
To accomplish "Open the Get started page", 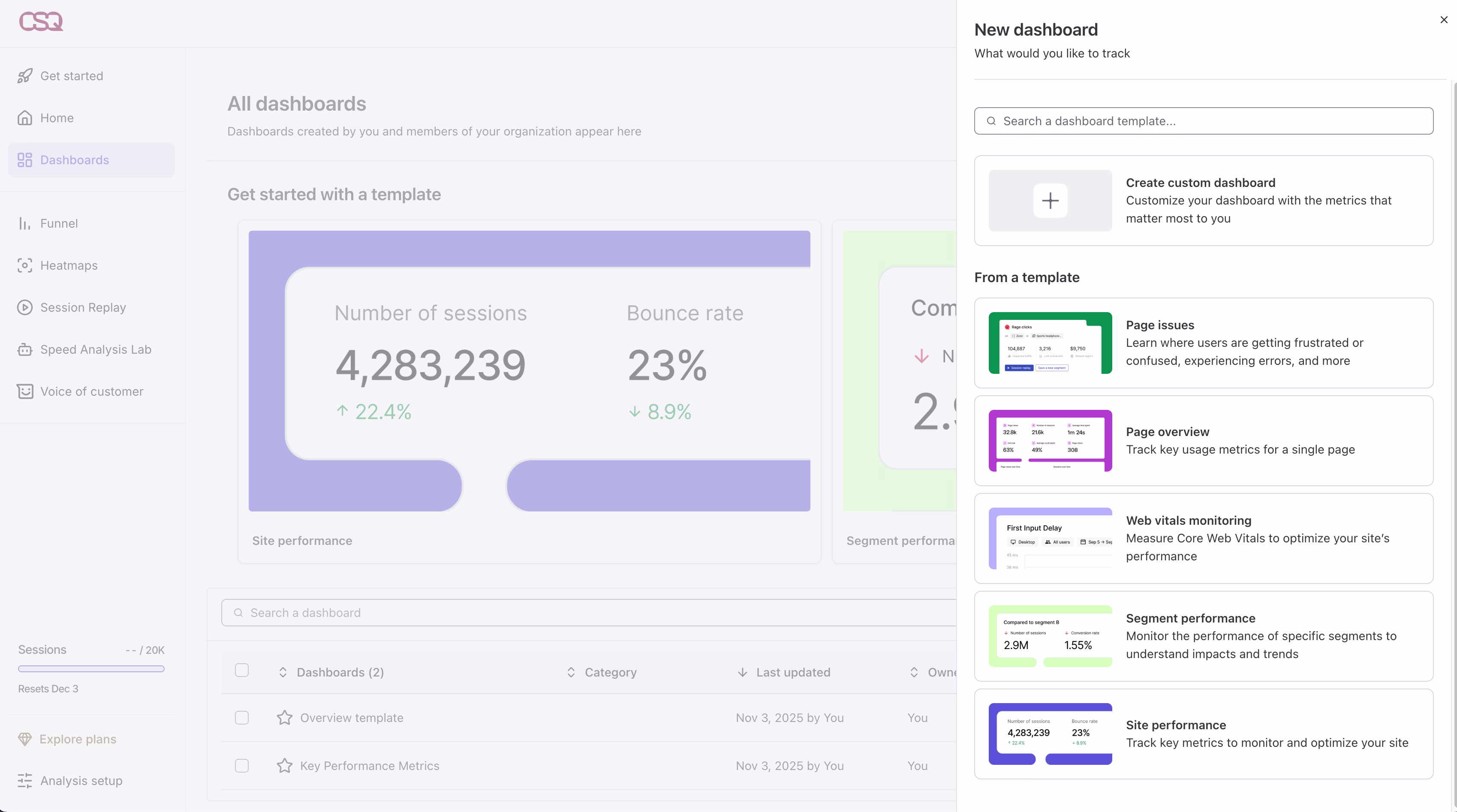I will pos(71,75).
